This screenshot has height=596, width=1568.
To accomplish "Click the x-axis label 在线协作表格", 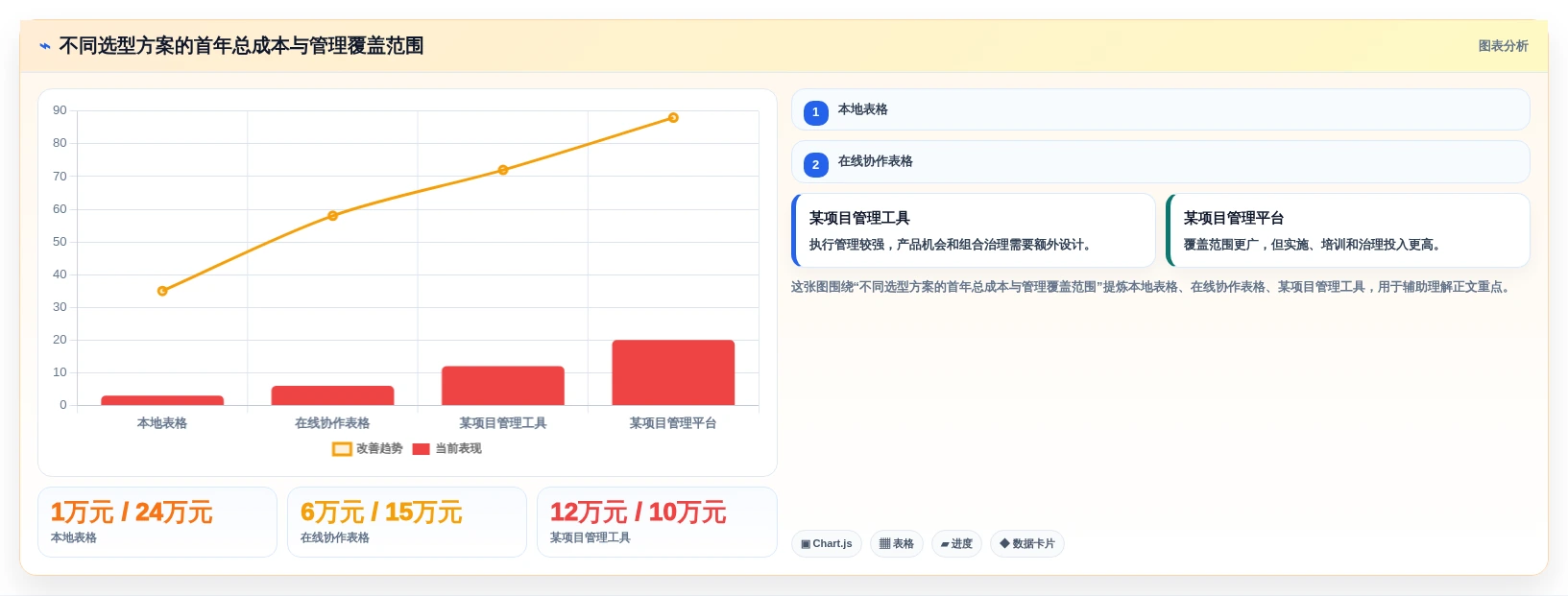I will click(x=332, y=423).
